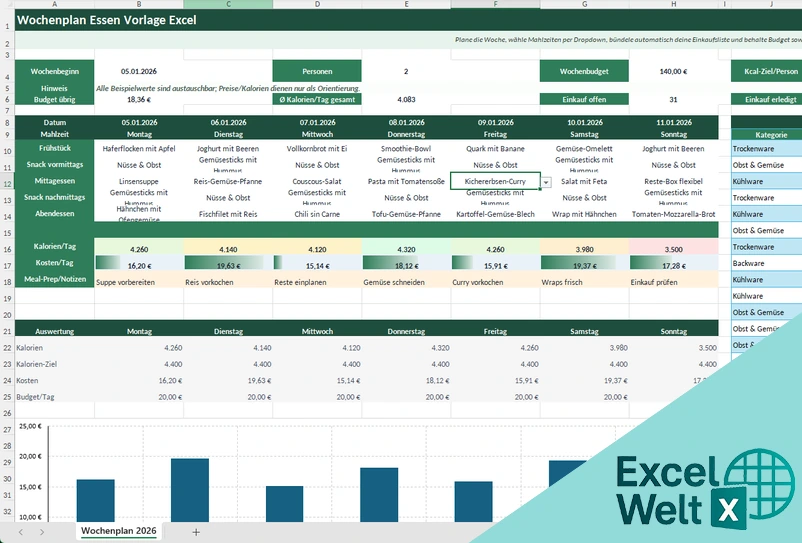Click the 25,00 € axis label in chart

click(x=30, y=426)
